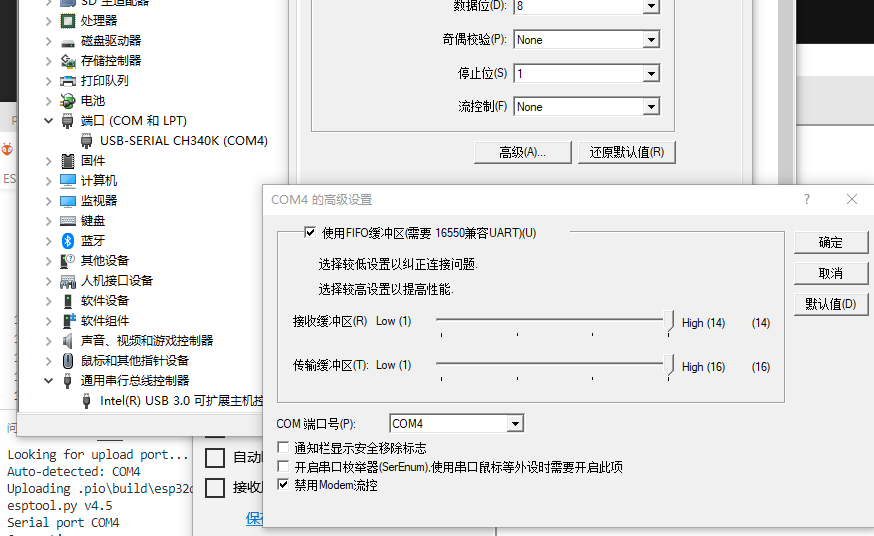The width and height of the screenshot is (874, 536).
Task: Click the 还原默认值(R) restore defaults button
Action: (627, 153)
